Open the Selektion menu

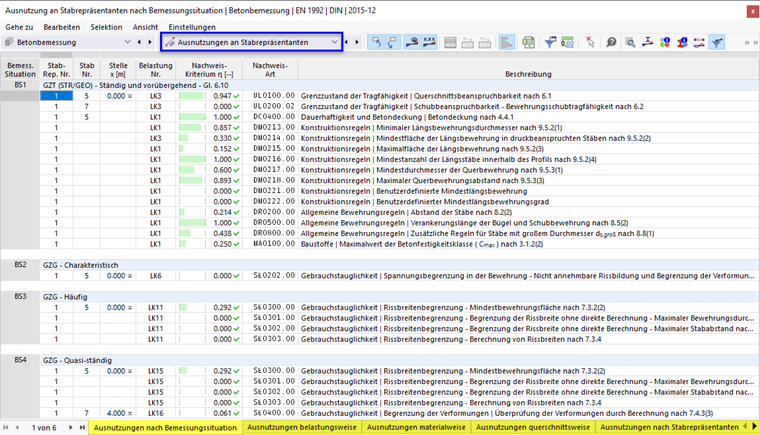click(x=106, y=27)
